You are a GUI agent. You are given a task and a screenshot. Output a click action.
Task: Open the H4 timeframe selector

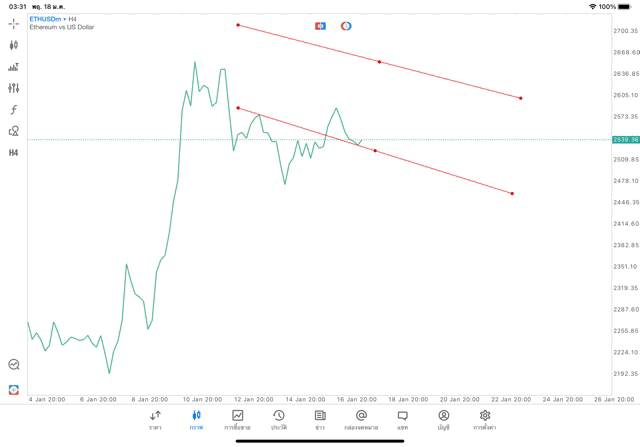14,153
